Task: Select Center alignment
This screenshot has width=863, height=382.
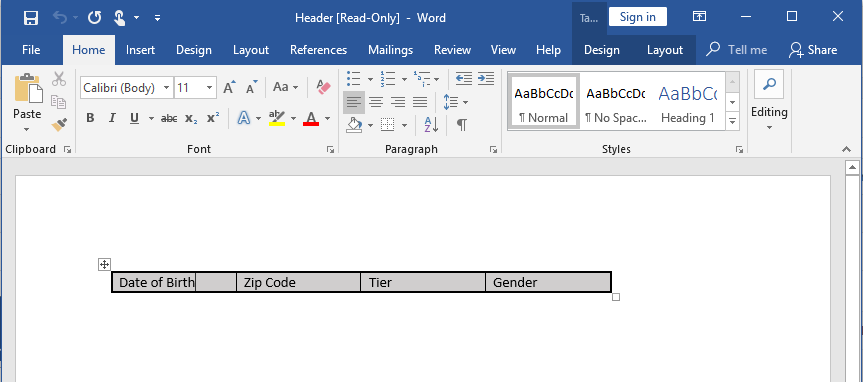Action: [376, 102]
